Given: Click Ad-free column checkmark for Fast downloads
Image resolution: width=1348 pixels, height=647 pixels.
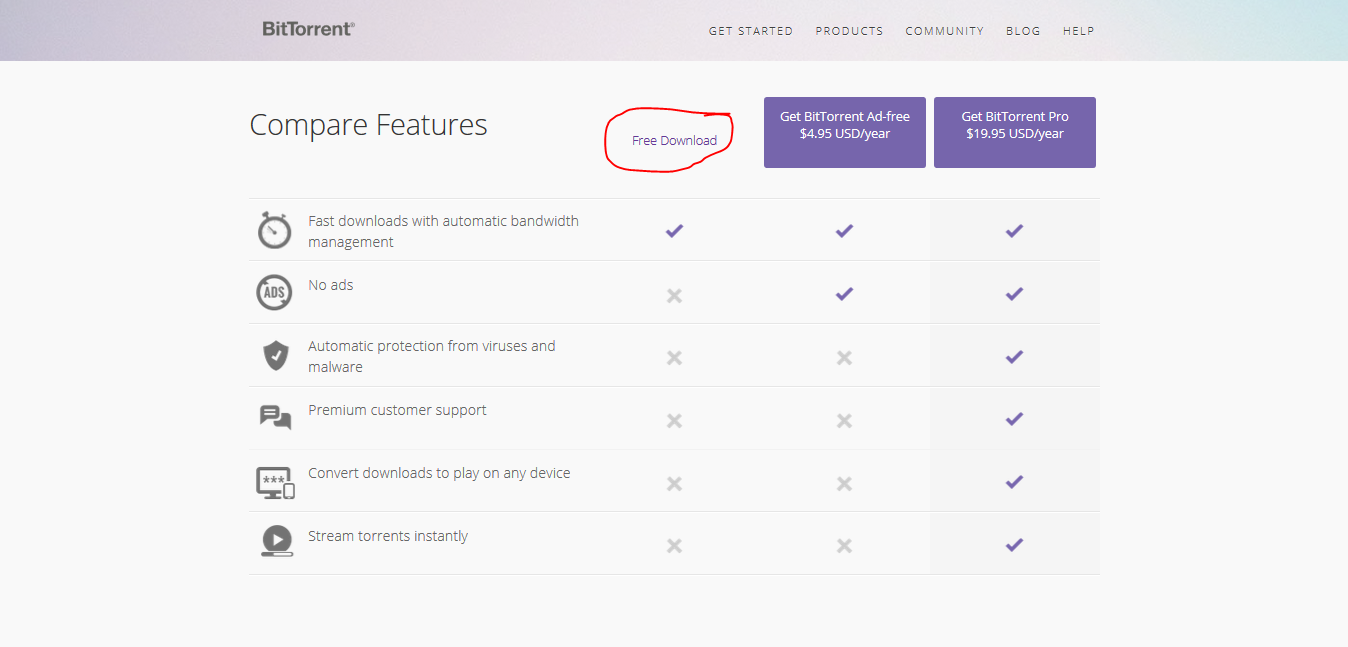Looking at the screenshot, I should pyautogui.click(x=844, y=231).
